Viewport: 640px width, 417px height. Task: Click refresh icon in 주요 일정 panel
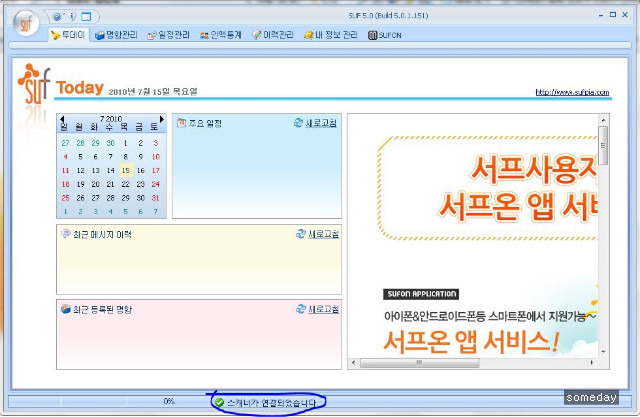pyautogui.click(x=298, y=122)
